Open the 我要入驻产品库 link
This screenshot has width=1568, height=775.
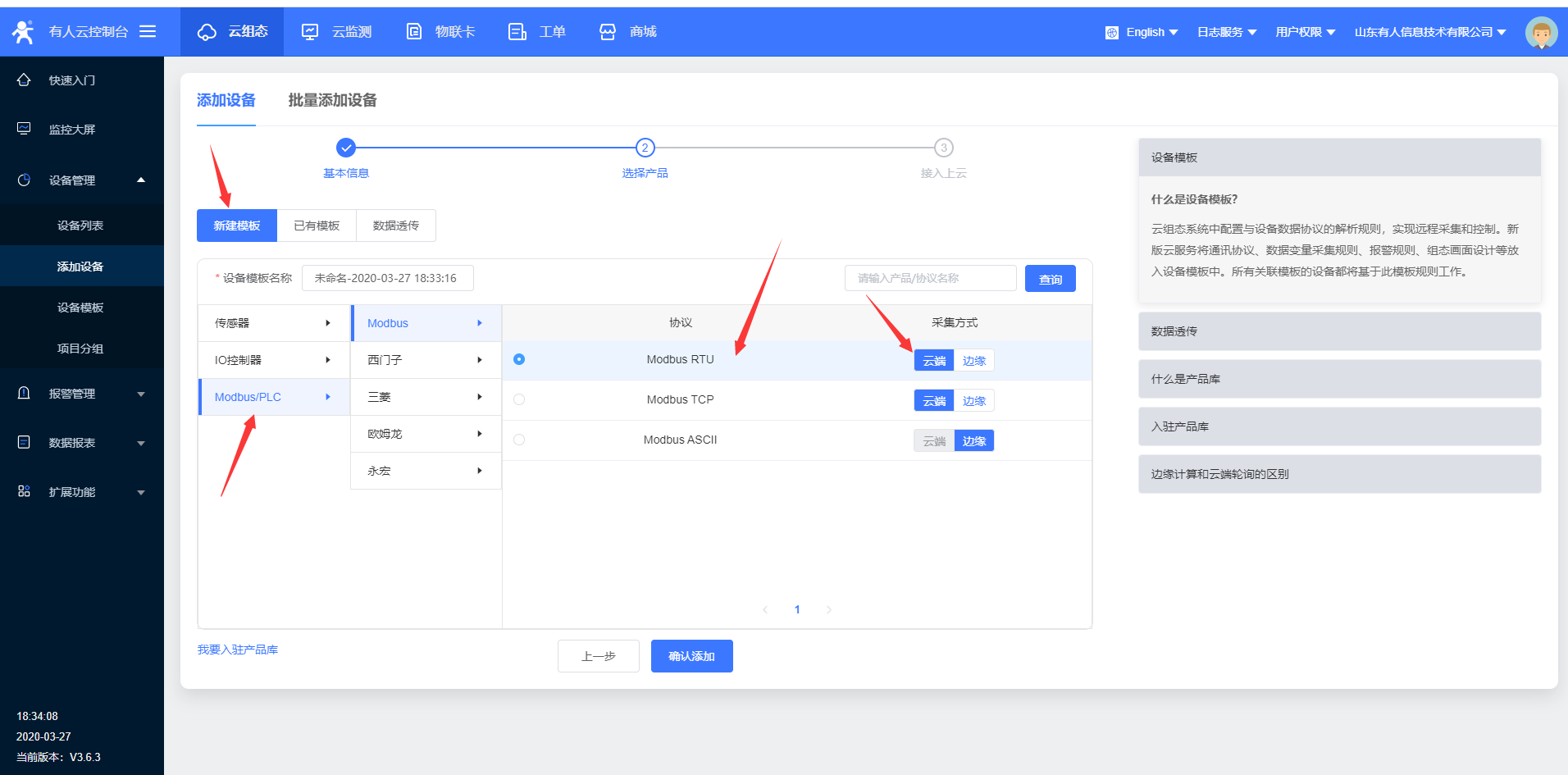pos(238,650)
